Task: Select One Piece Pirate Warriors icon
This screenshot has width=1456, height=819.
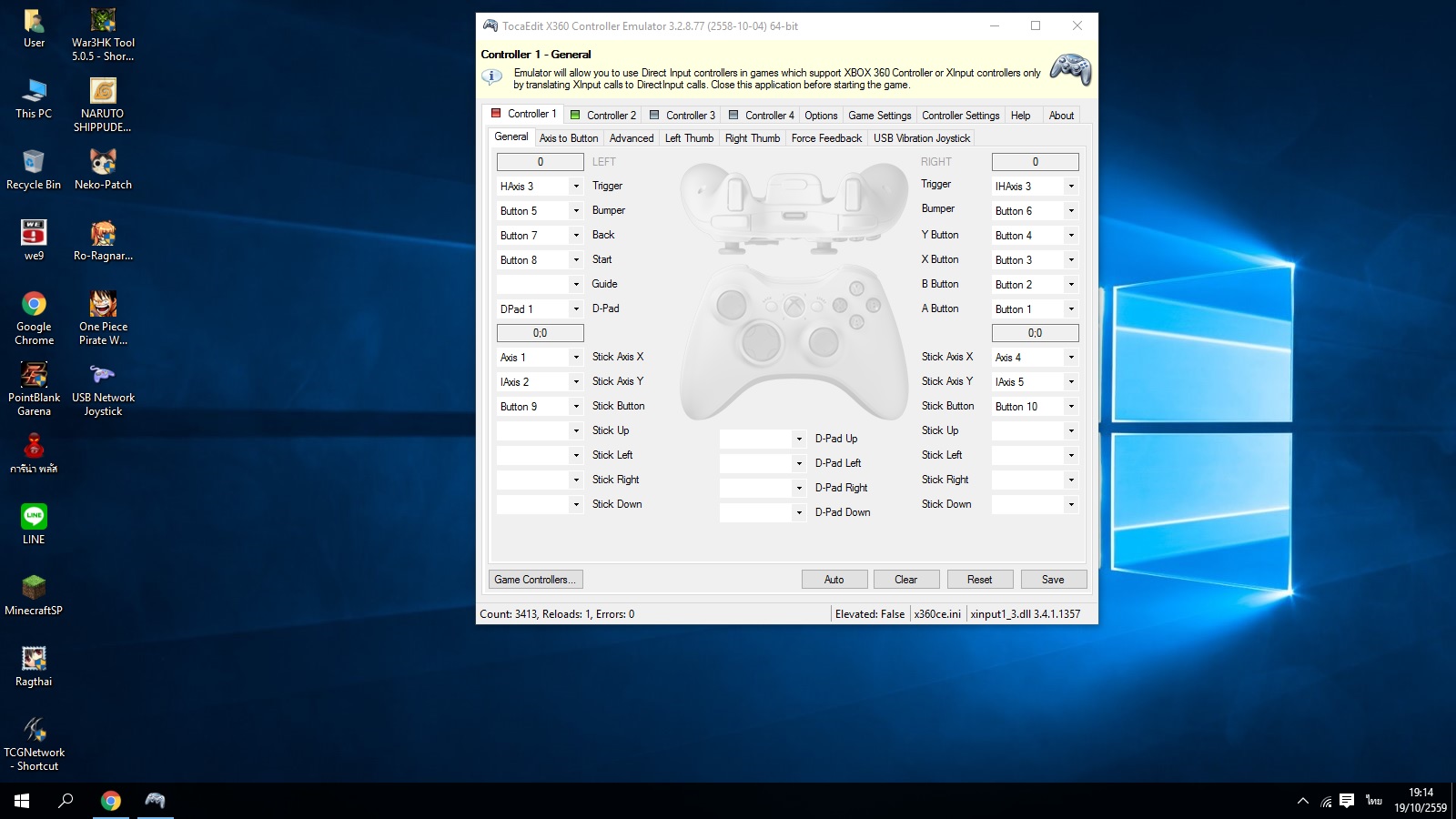Action: pos(103,318)
